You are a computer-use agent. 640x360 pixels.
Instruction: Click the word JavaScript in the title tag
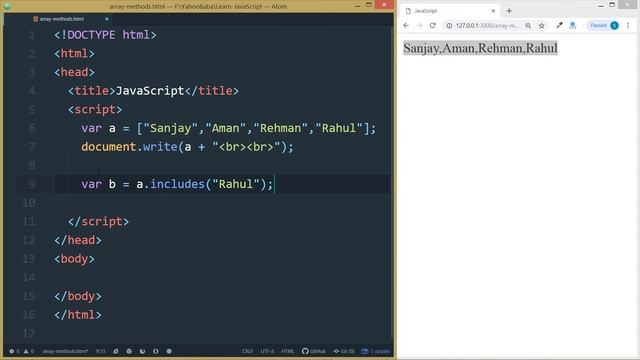150,91
